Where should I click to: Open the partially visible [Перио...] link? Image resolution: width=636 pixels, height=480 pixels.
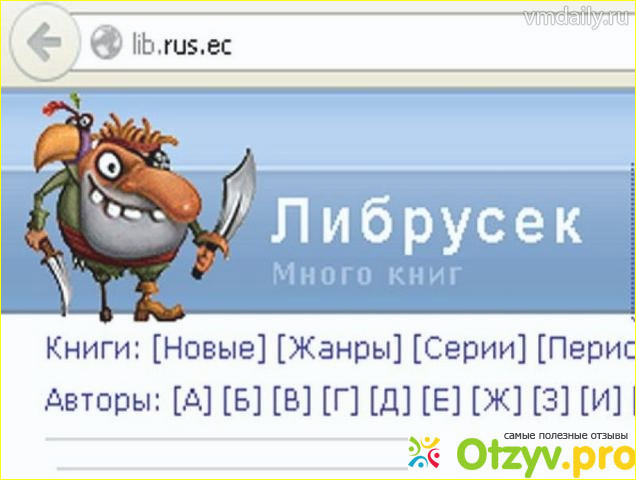pos(586,349)
